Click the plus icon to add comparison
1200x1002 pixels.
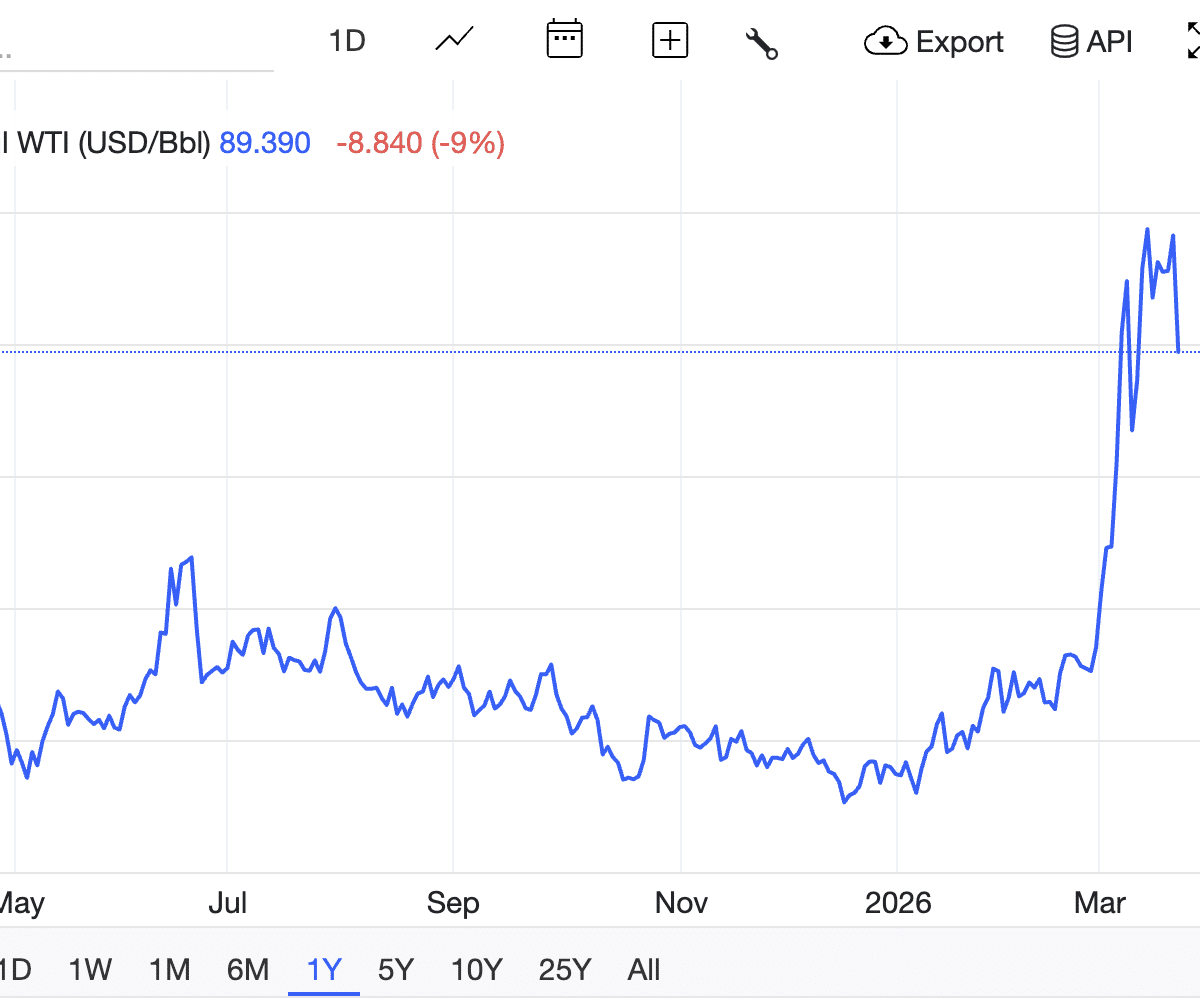pos(669,41)
